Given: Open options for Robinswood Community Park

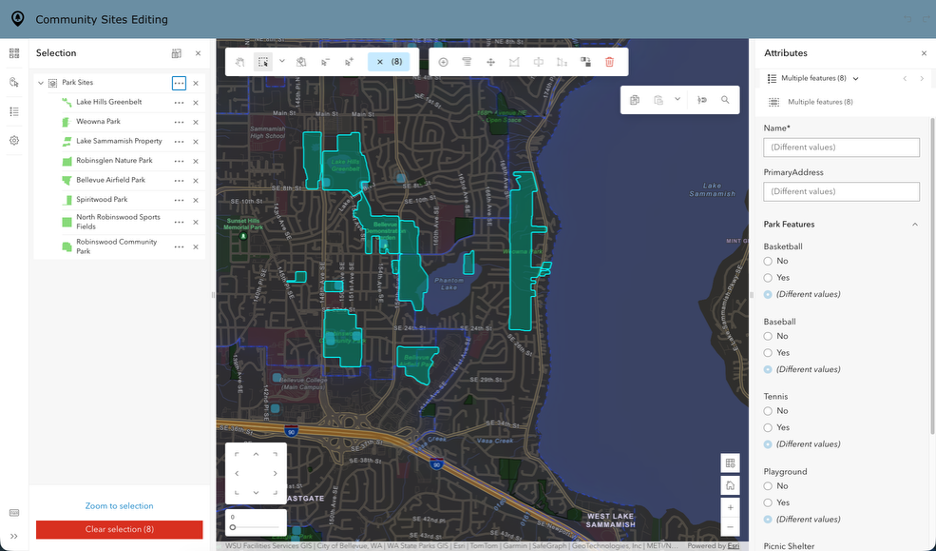Looking at the screenshot, I should [178, 246].
